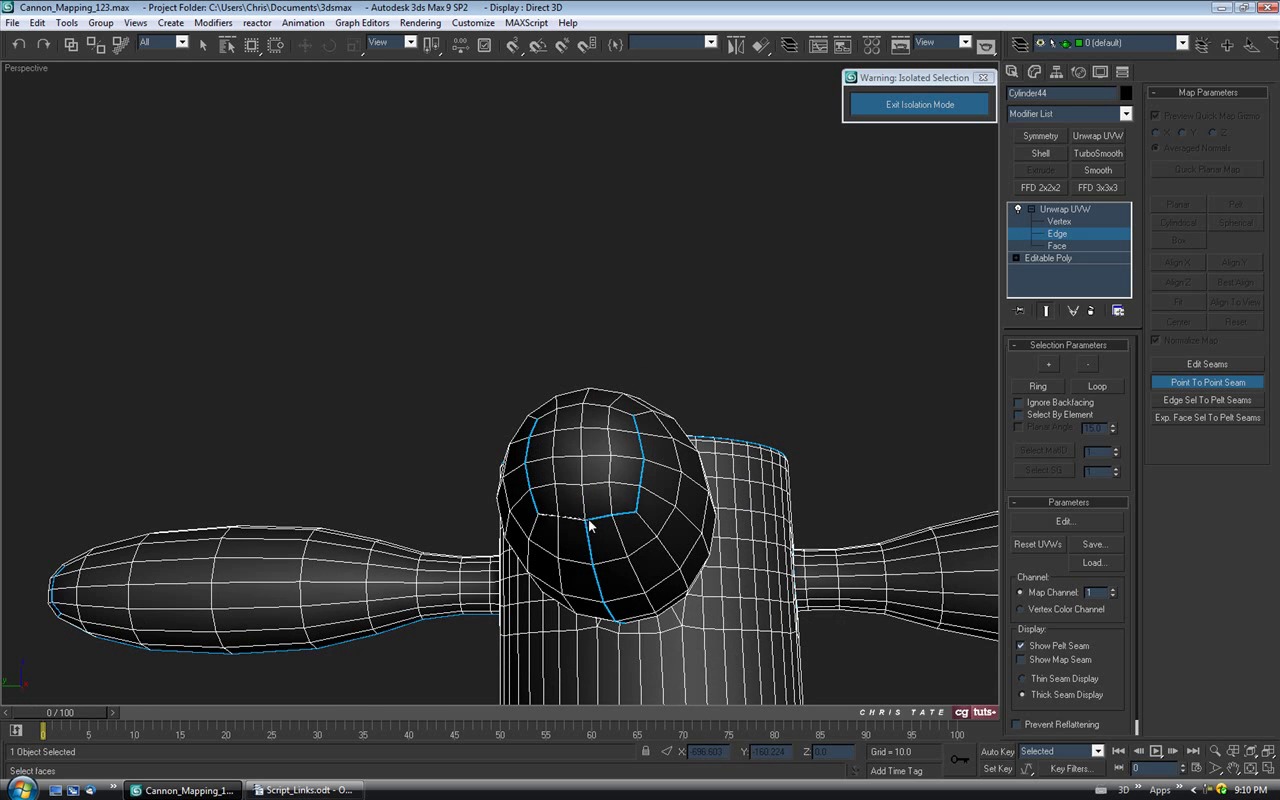Open the Layer Manager icon
Screen dimensions: 1280x800
coord(789,45)
